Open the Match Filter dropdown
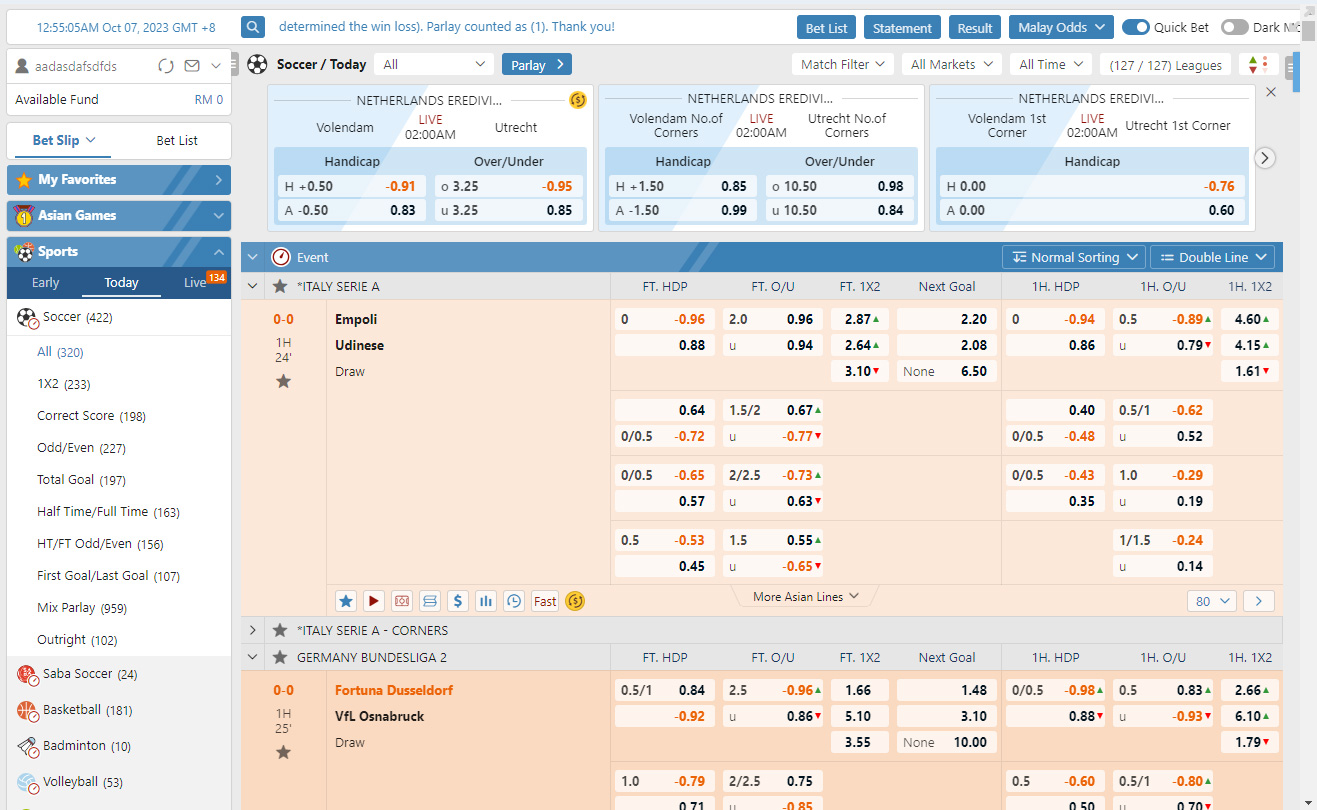 [842, 64]
